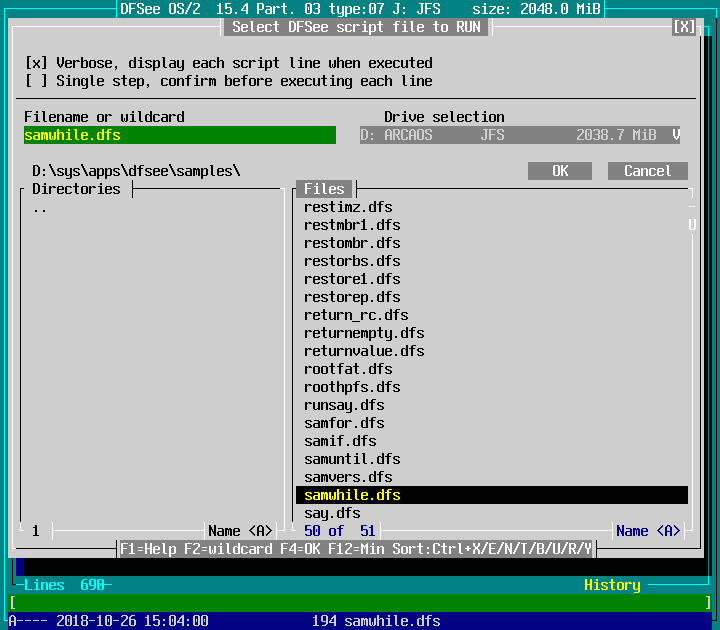Confirm with the OK button
720x630 pixels.
click(560, 171)
